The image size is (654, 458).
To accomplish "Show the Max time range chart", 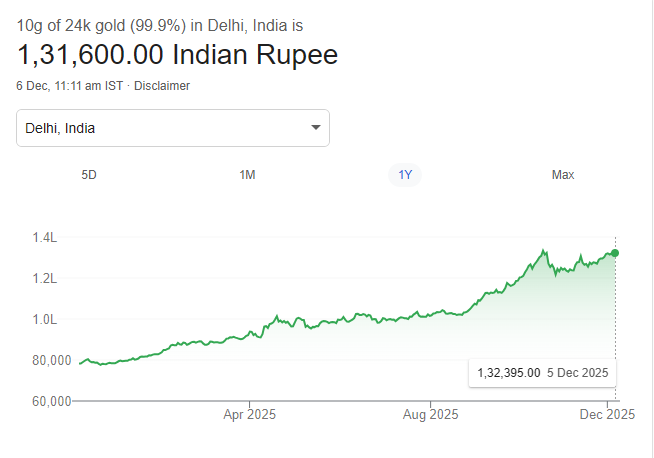I will pyautogui.click(x=563, y=175).
